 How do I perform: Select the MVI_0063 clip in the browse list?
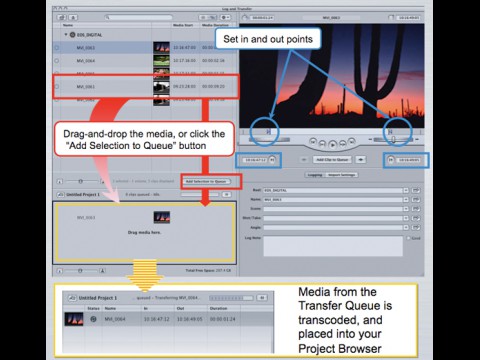[x=145, y=48]
